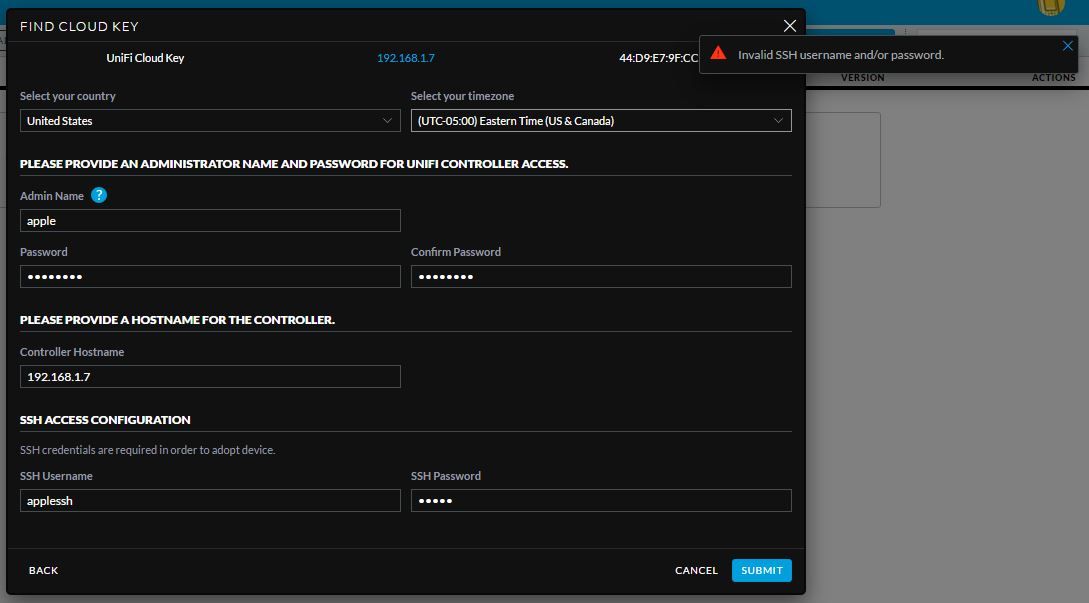
Task: Click the user avatar icon at top right
Action: tap(1051, 6)
